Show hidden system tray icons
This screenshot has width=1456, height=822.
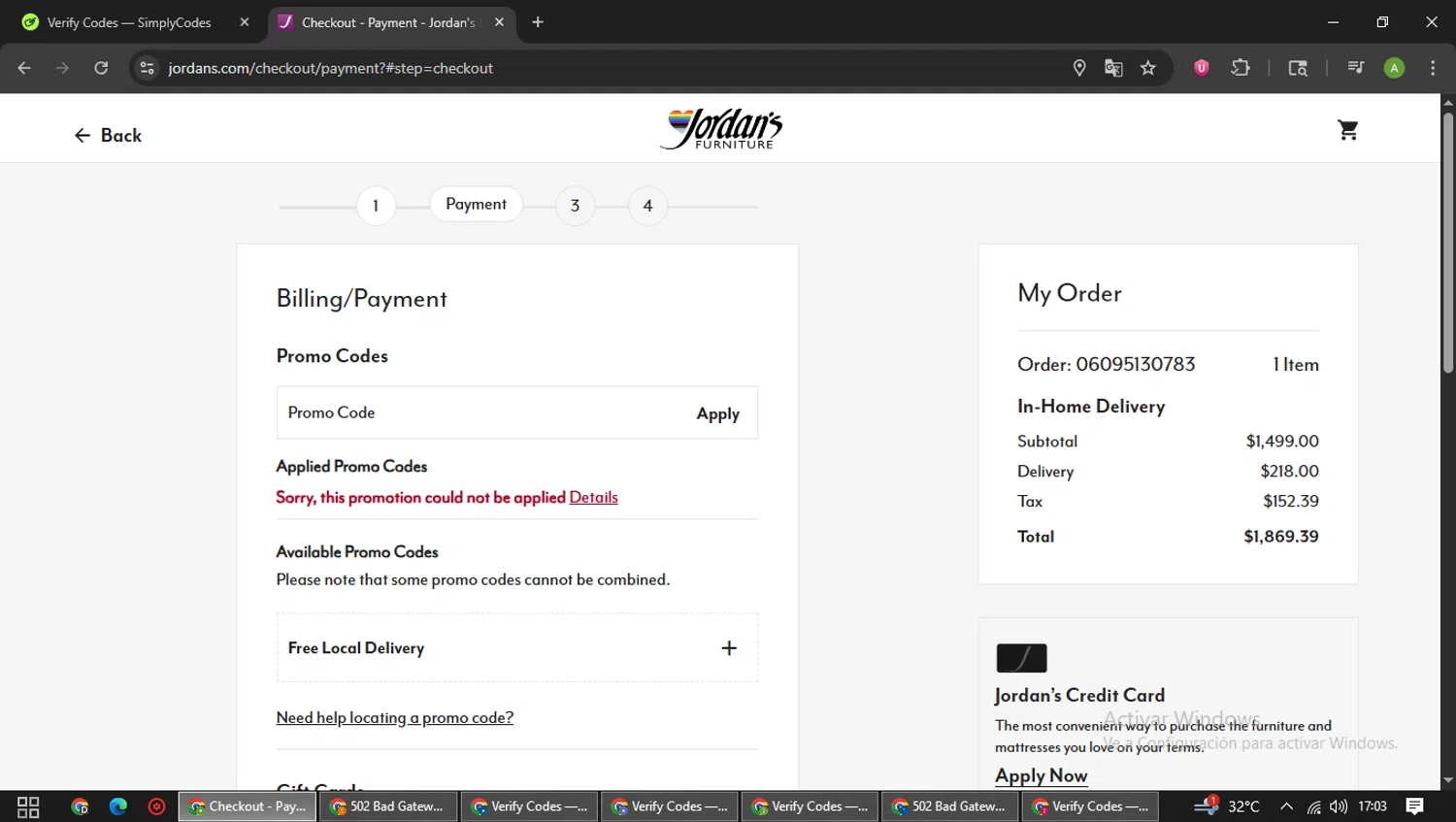1286,806
